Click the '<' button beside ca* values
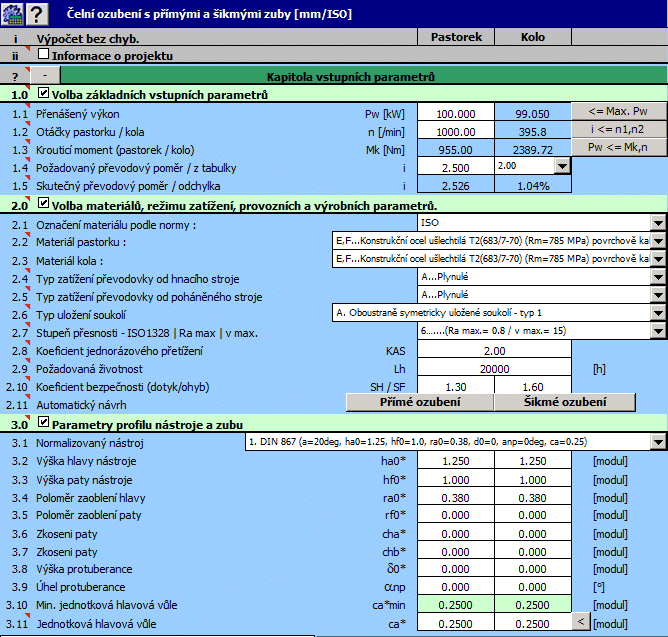 [581, 621]
